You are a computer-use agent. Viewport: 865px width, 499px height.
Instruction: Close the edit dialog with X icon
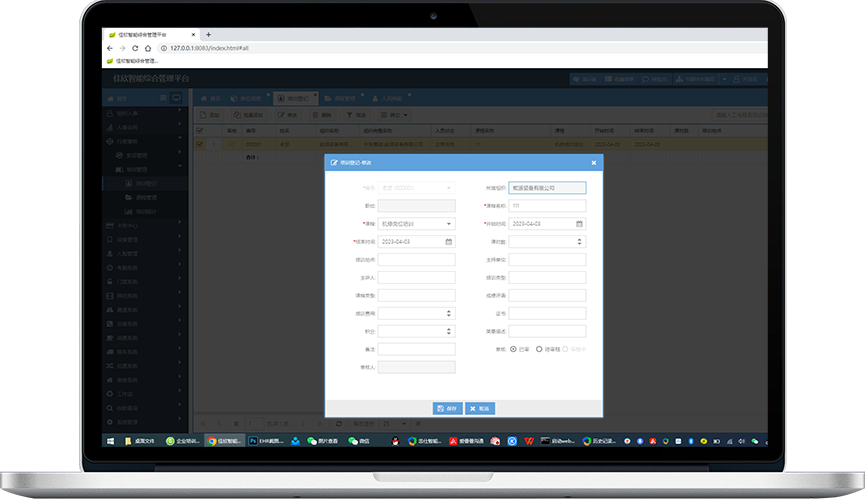[593, 162]
